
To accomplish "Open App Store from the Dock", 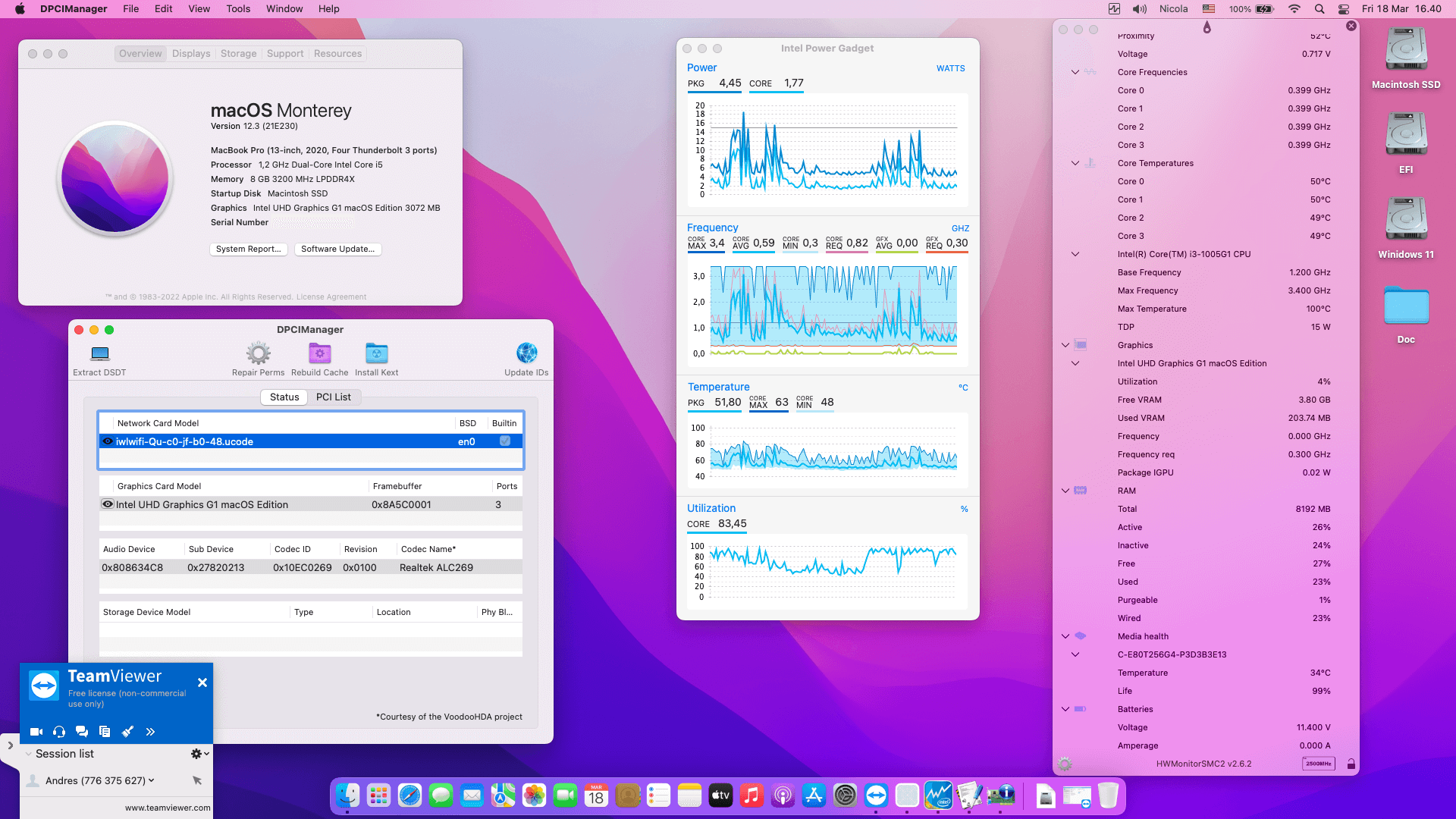I will tap(814, 795).
